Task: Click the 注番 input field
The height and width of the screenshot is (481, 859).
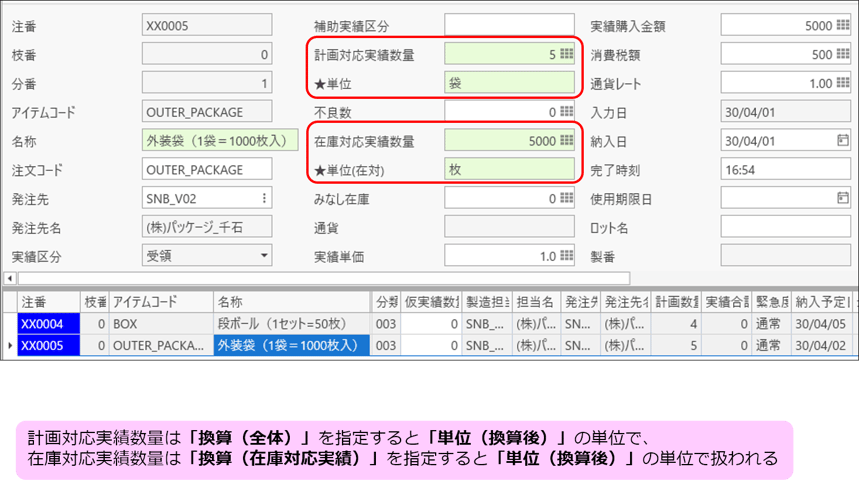Action: pos(207,25)
